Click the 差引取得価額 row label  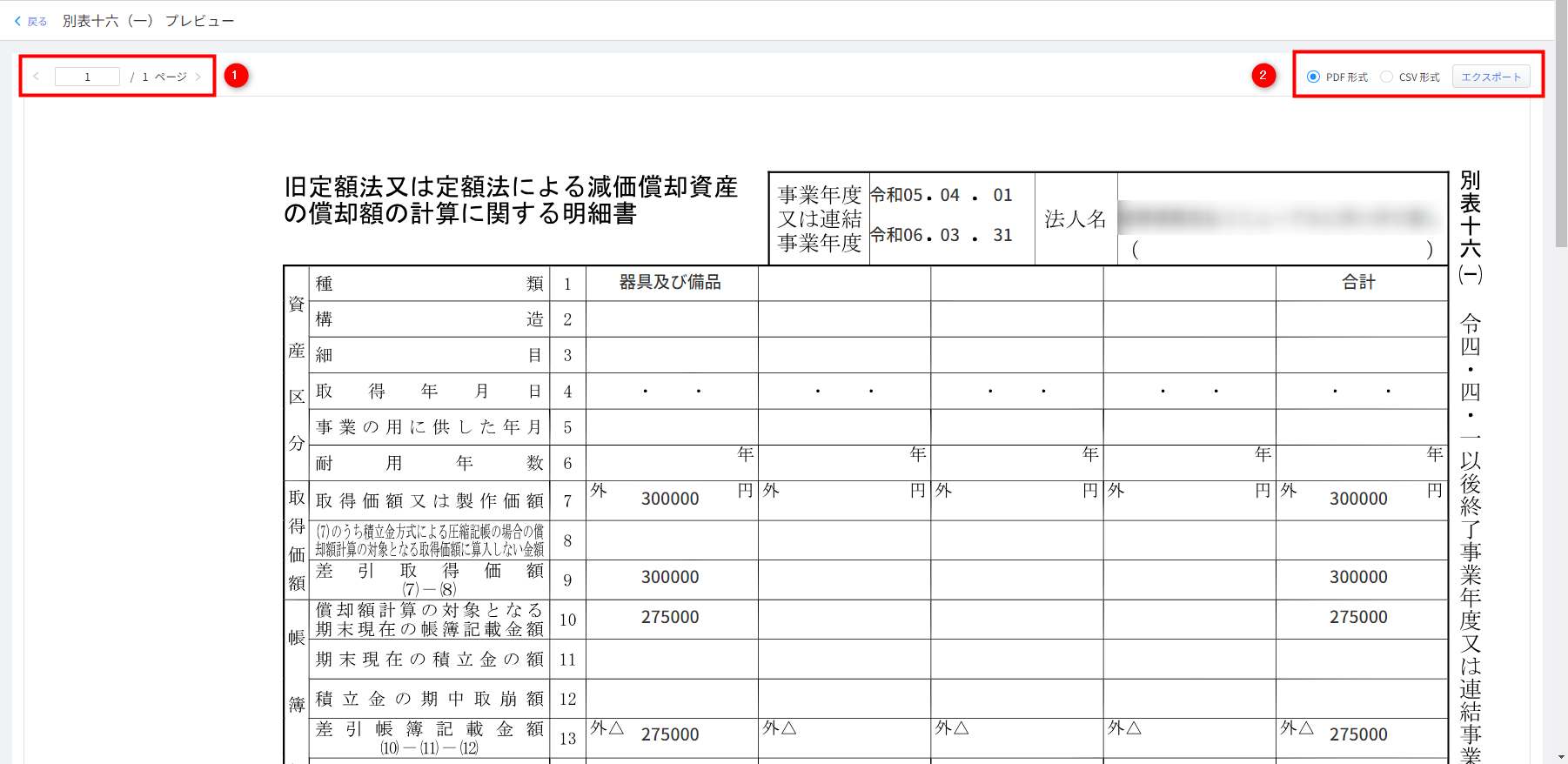430,580
